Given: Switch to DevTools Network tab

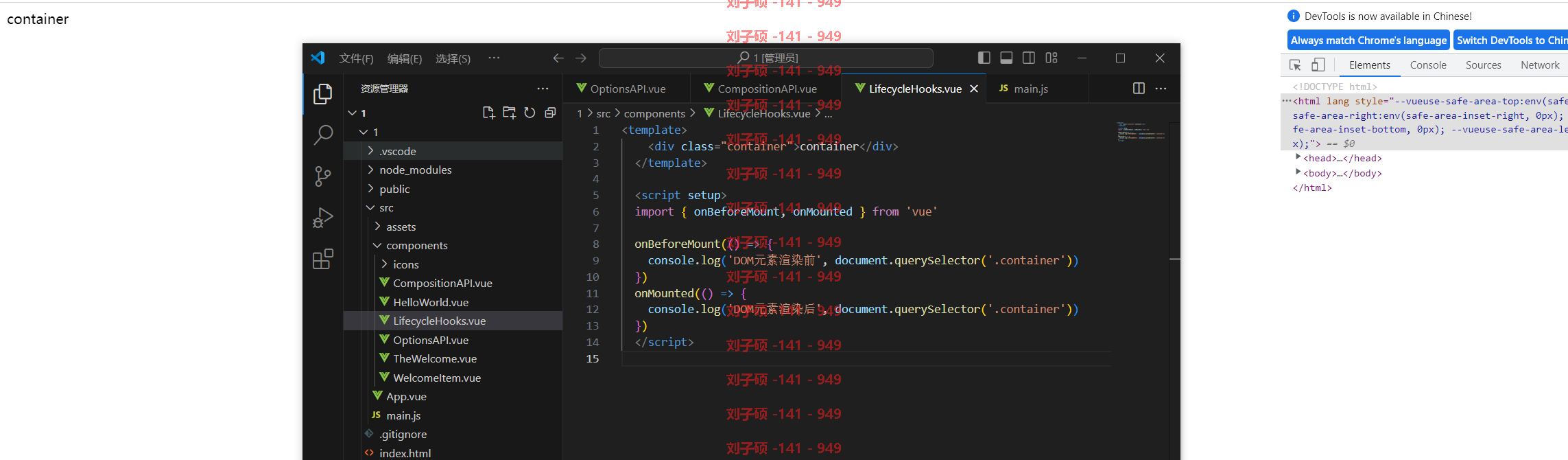Looking at the screenshot, I should (1540, 65).
